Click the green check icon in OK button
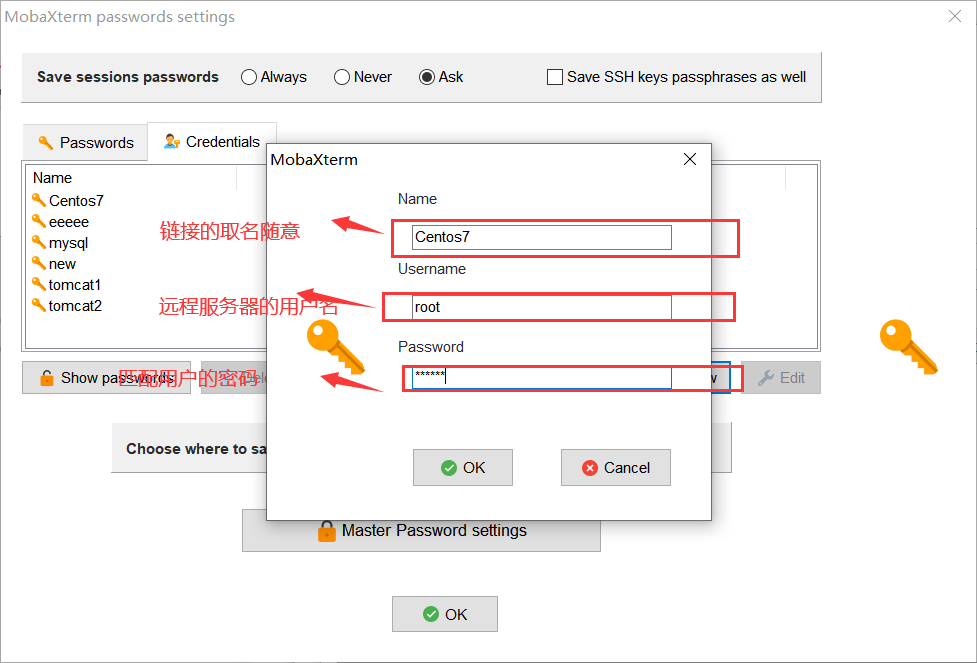This screenshot has height=663, width=977. pos(448,467)
